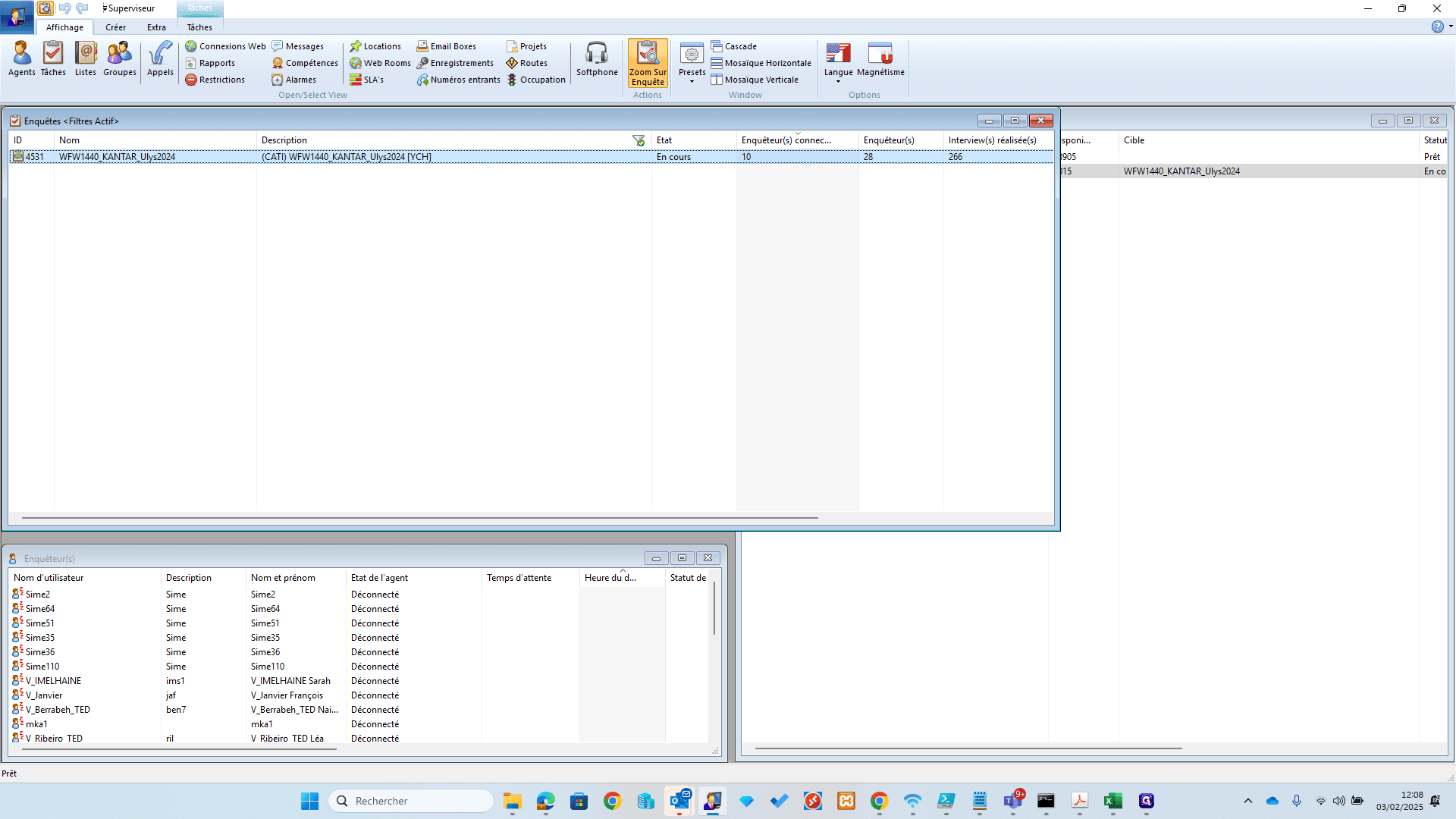The height and width of the screenshot is (819, 1456).
Task: Open the Listes view icon
Action: point(86,59)
